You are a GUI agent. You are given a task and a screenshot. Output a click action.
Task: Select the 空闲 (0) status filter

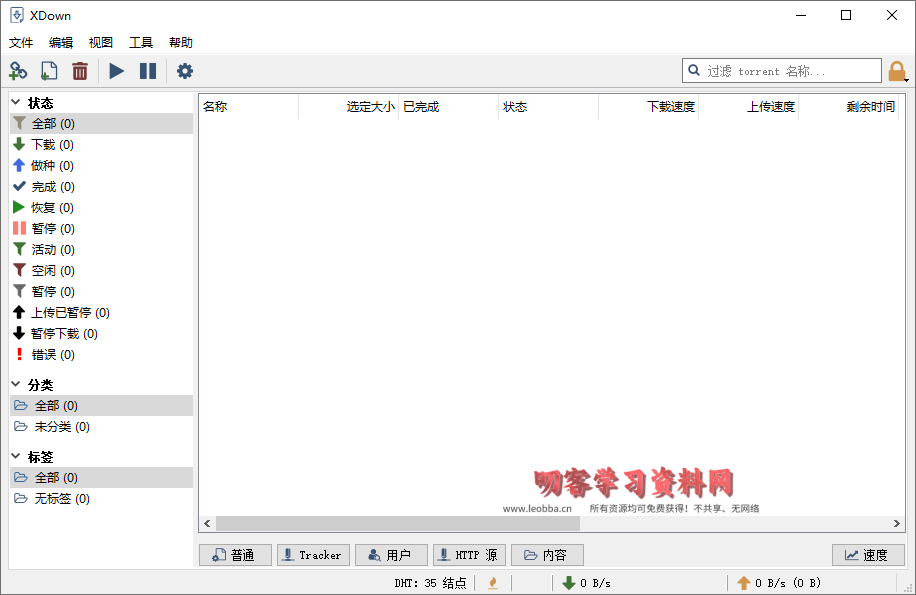click(x=102, y=271)
